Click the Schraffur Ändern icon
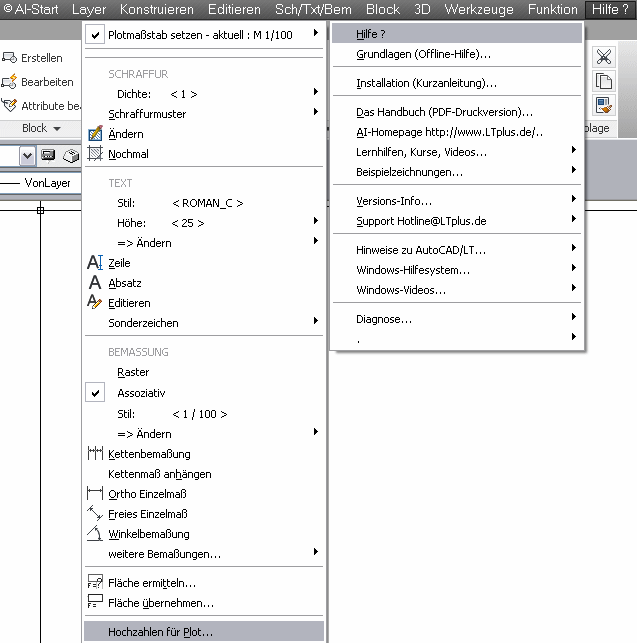 coord(95,134)
